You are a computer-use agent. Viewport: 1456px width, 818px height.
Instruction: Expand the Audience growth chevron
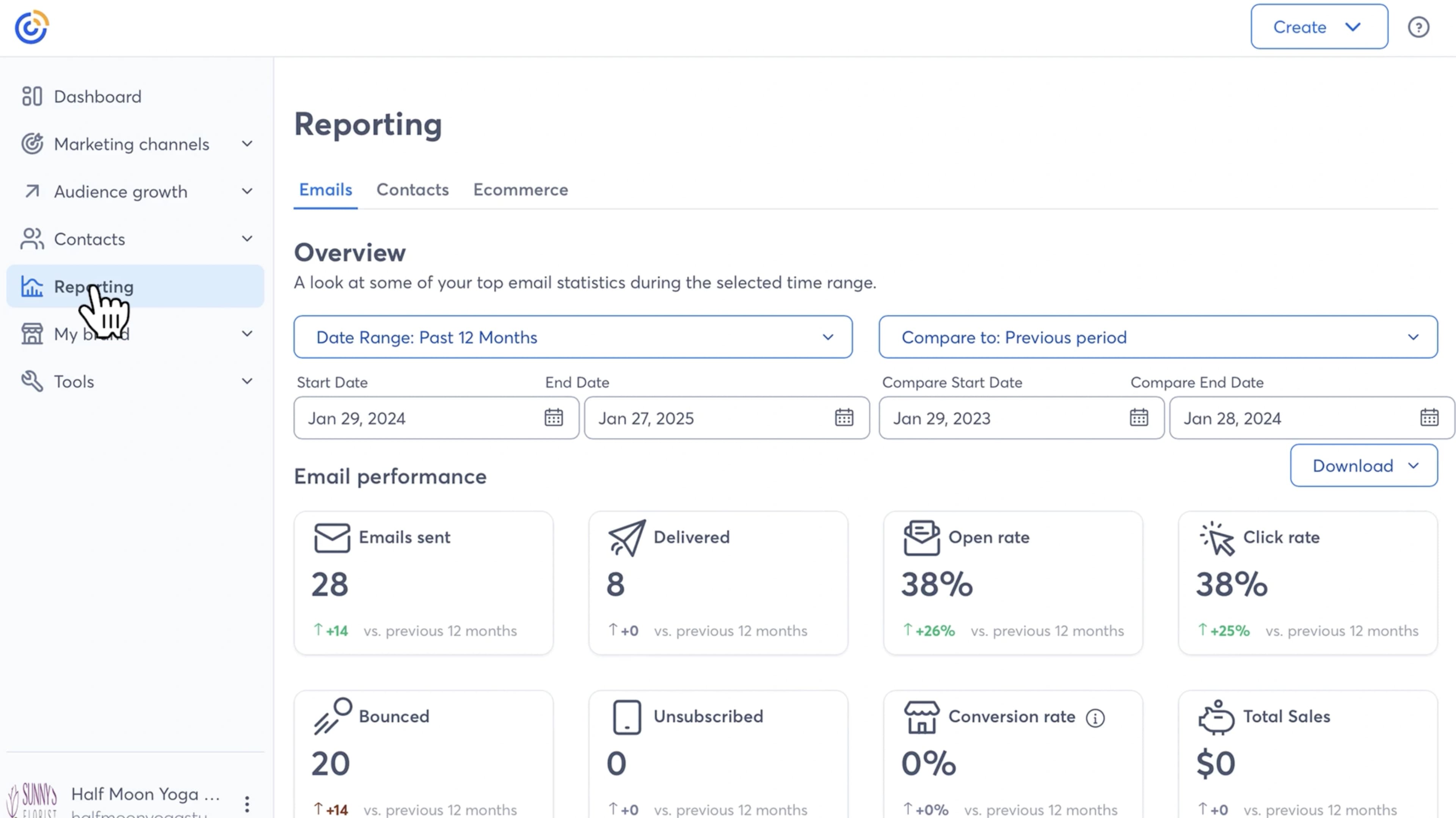point(247,191)
